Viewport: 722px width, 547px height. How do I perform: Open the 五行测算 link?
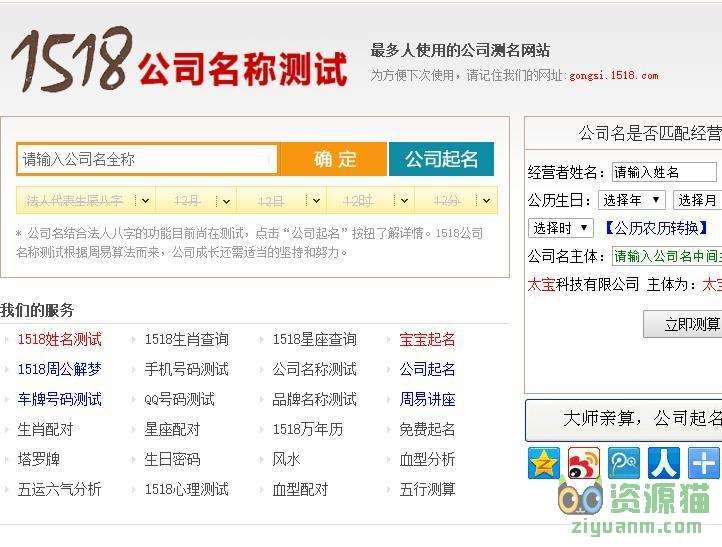point(427,489)
